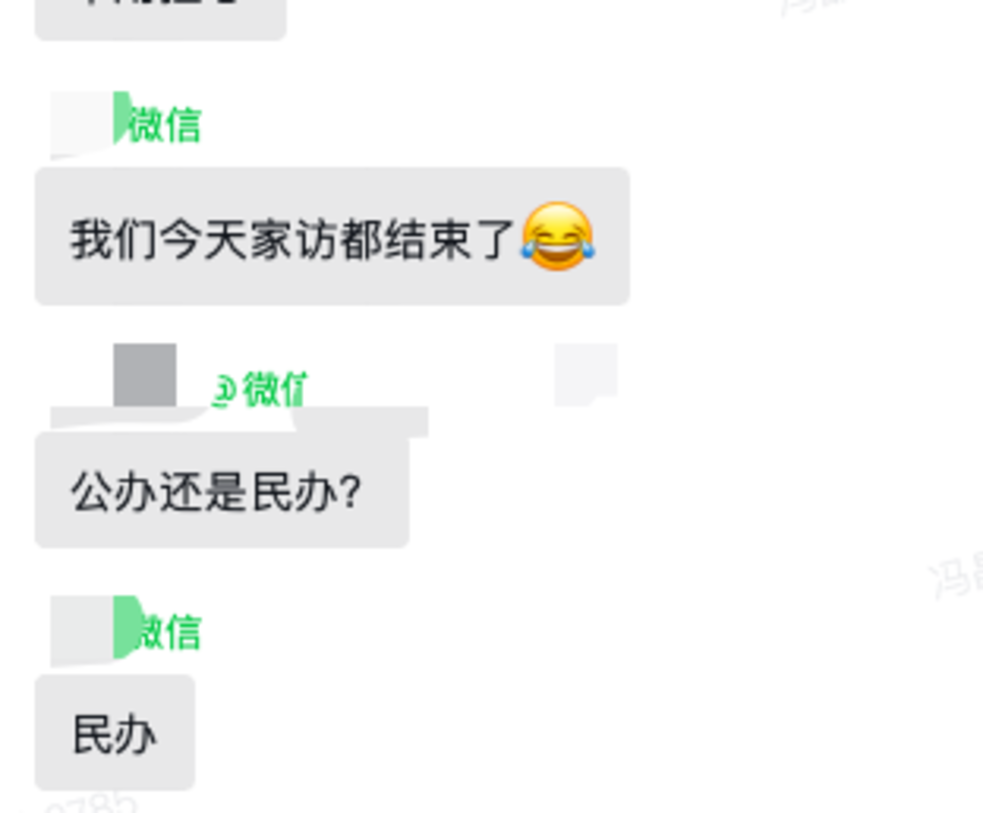Click the pale redacted block above the 民办 bubble
This screenshot has height=813, width=983.
click(82, 630)
